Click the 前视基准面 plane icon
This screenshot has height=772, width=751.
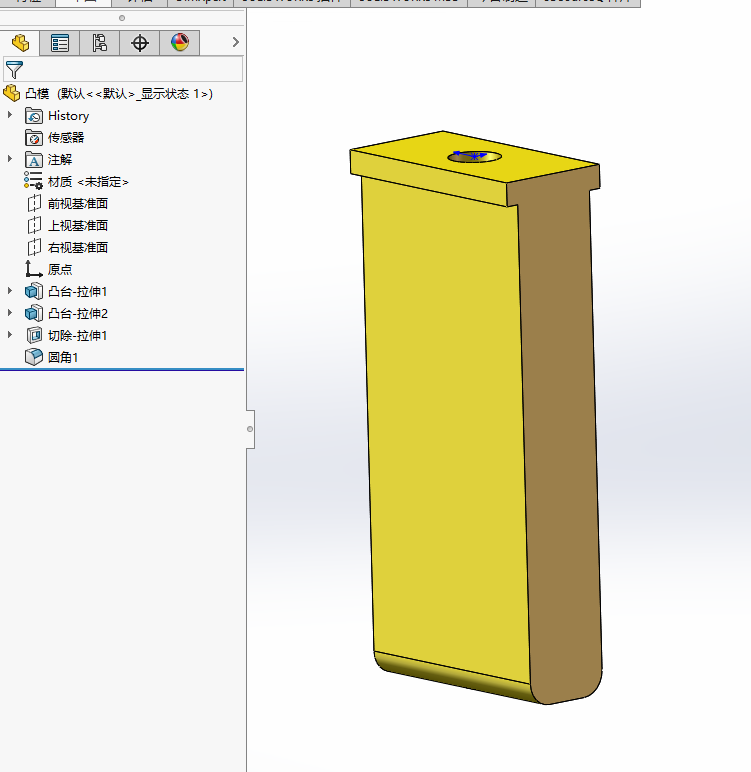tap(34, 203)
